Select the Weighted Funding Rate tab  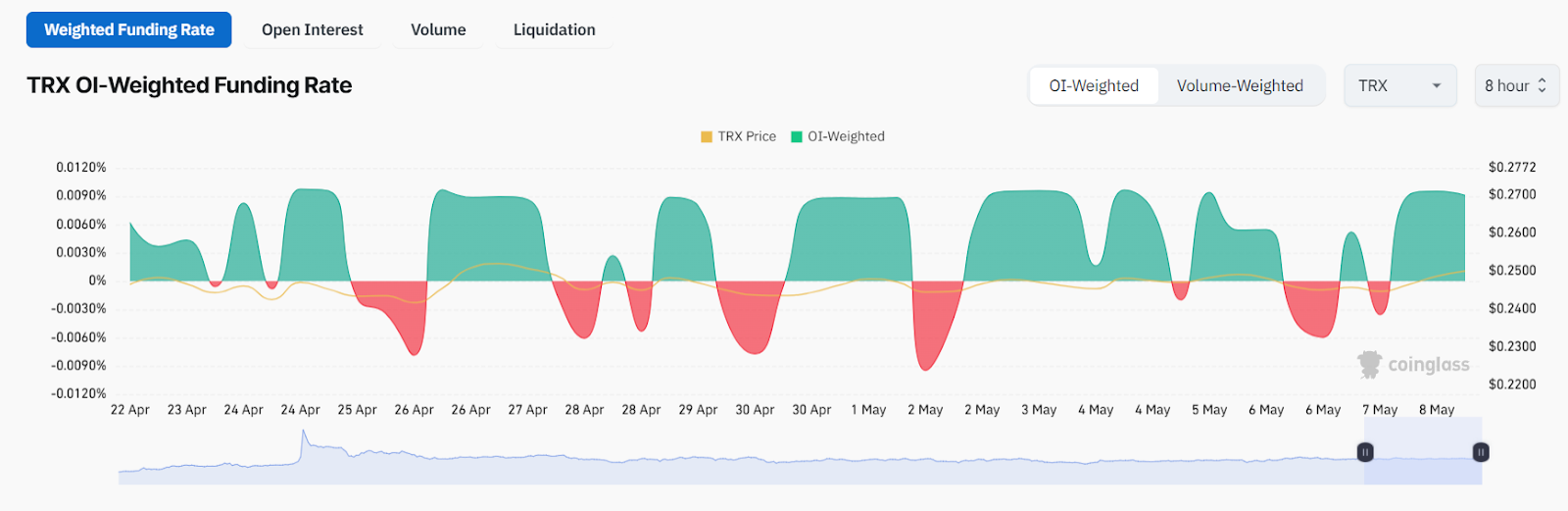pos(128,29)
